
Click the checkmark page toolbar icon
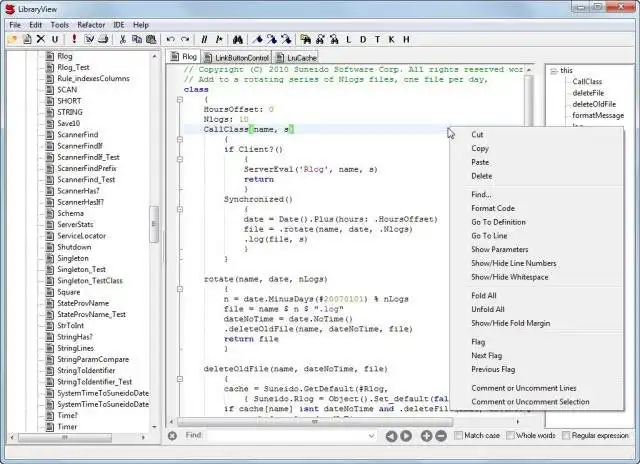(89, 39)
